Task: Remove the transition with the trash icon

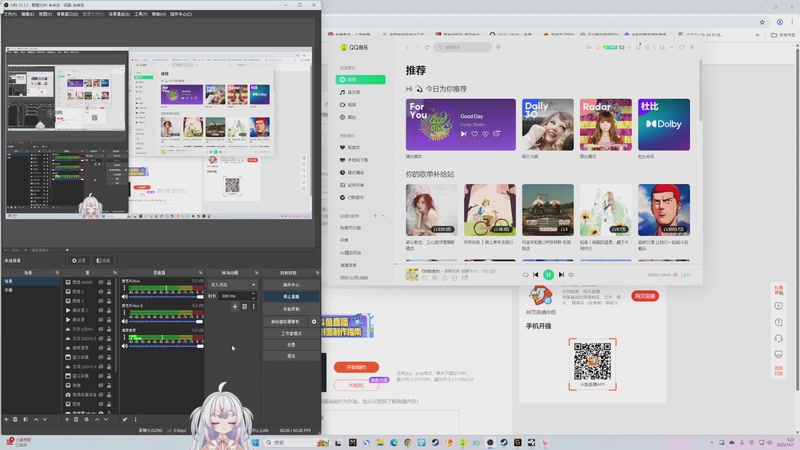Action: tap(244, 307)
